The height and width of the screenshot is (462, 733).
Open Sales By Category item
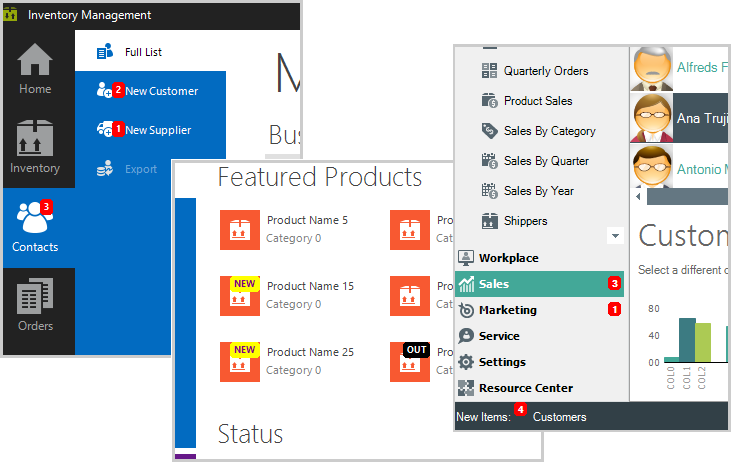point(549,131)
